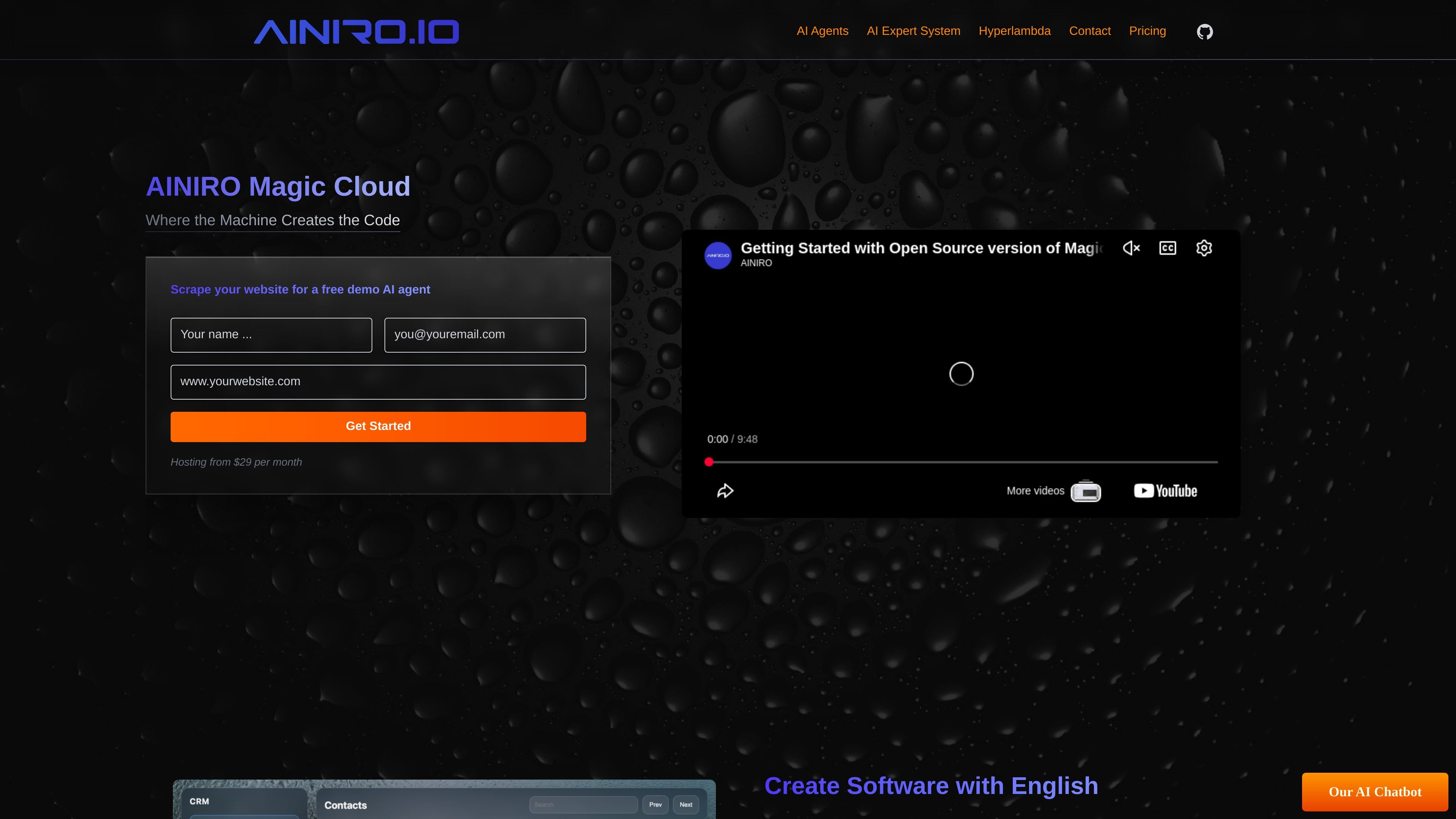This screenshot has width=1456, height=819.
Task: Click the AINIRO channel avatar
Action: [x=718, y=256]
